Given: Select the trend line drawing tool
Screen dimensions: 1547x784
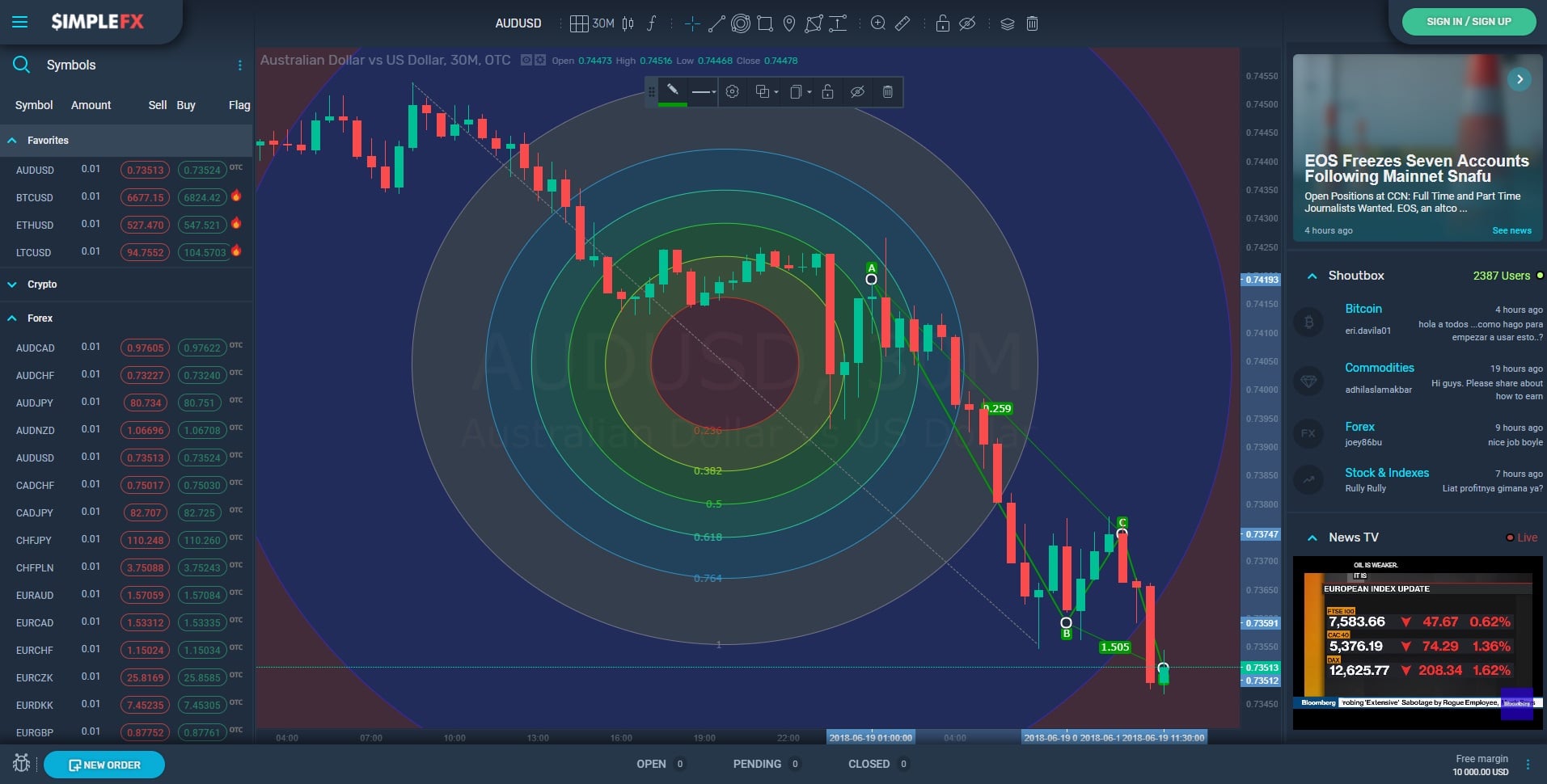Looking at the screenshot, I should click(x=716, y=23).
